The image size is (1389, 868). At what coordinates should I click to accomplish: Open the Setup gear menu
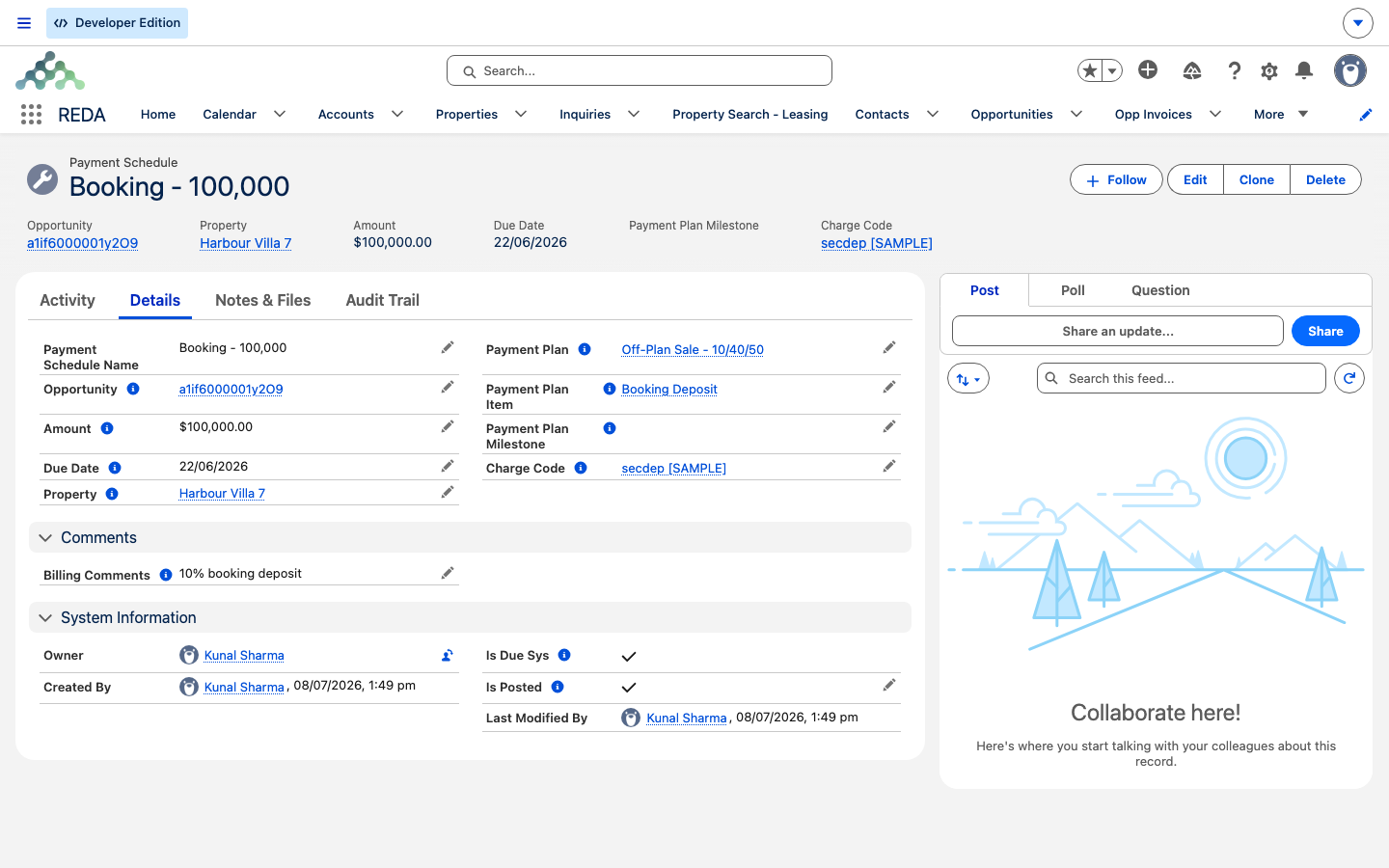coord(1269,70)
